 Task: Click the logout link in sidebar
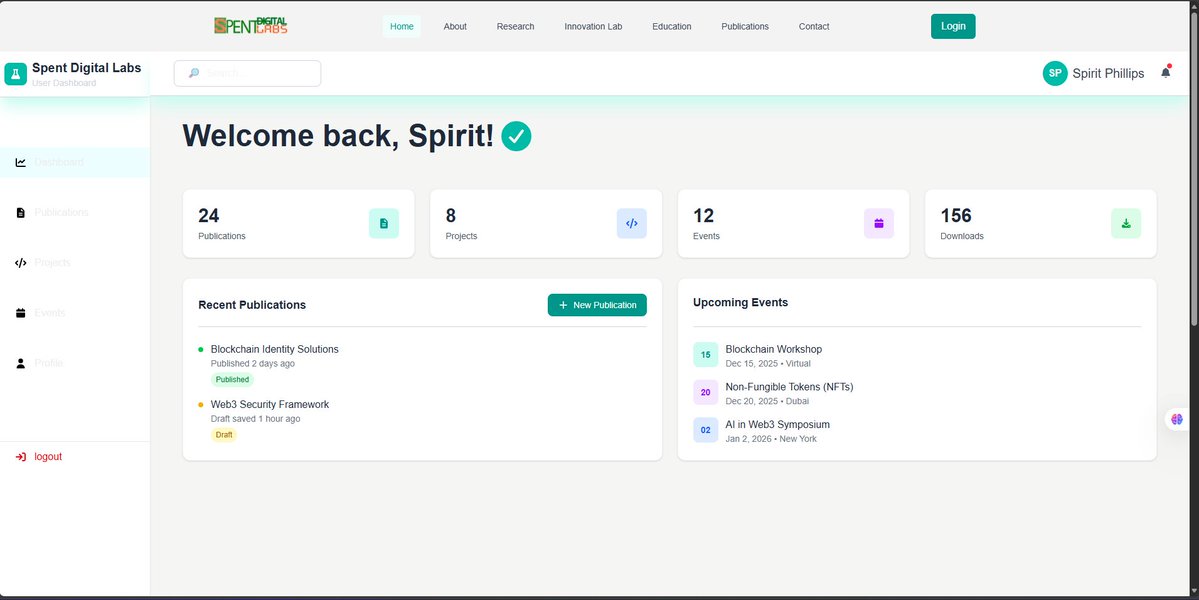(40, 456)
